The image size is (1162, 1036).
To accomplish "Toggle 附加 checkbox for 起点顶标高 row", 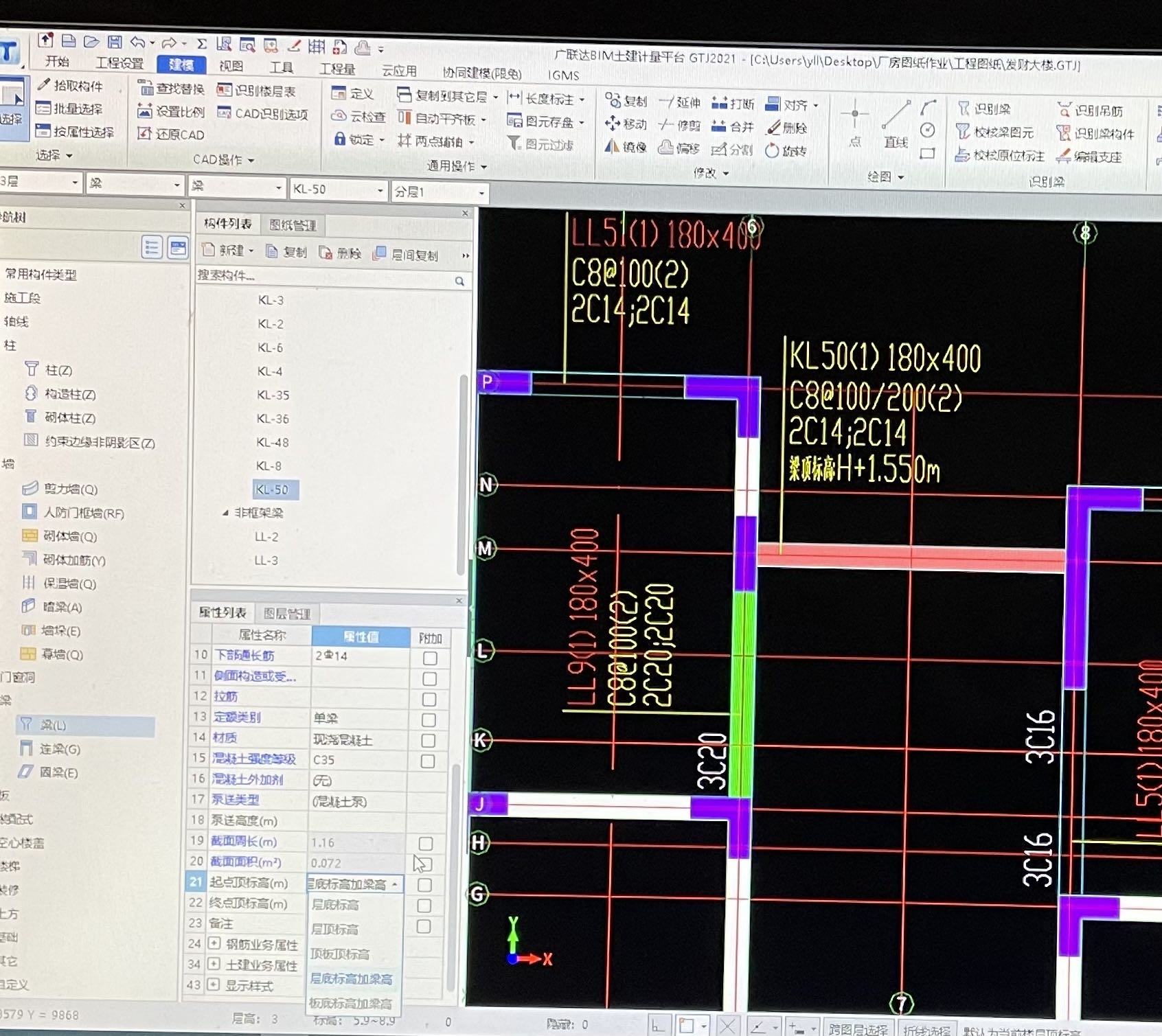I will 424,885.
